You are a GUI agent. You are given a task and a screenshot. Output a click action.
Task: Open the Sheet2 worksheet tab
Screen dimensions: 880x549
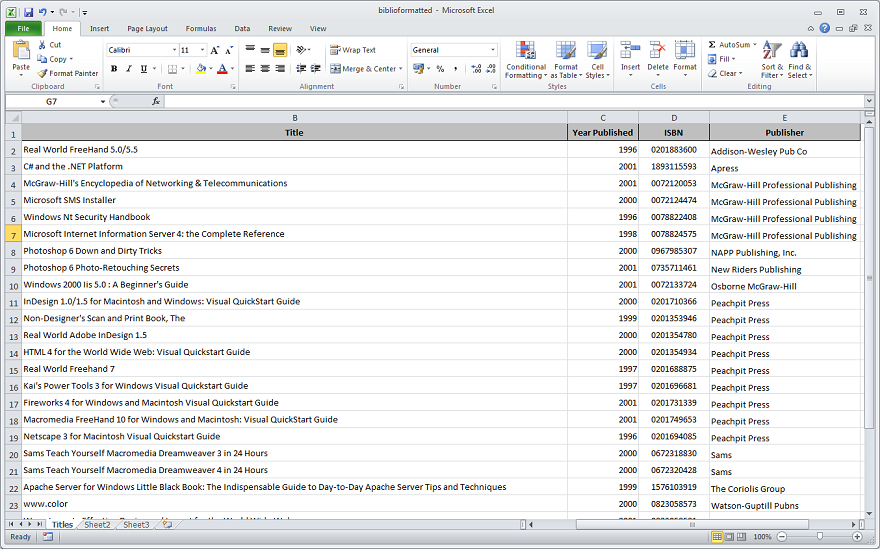point(97,524)
